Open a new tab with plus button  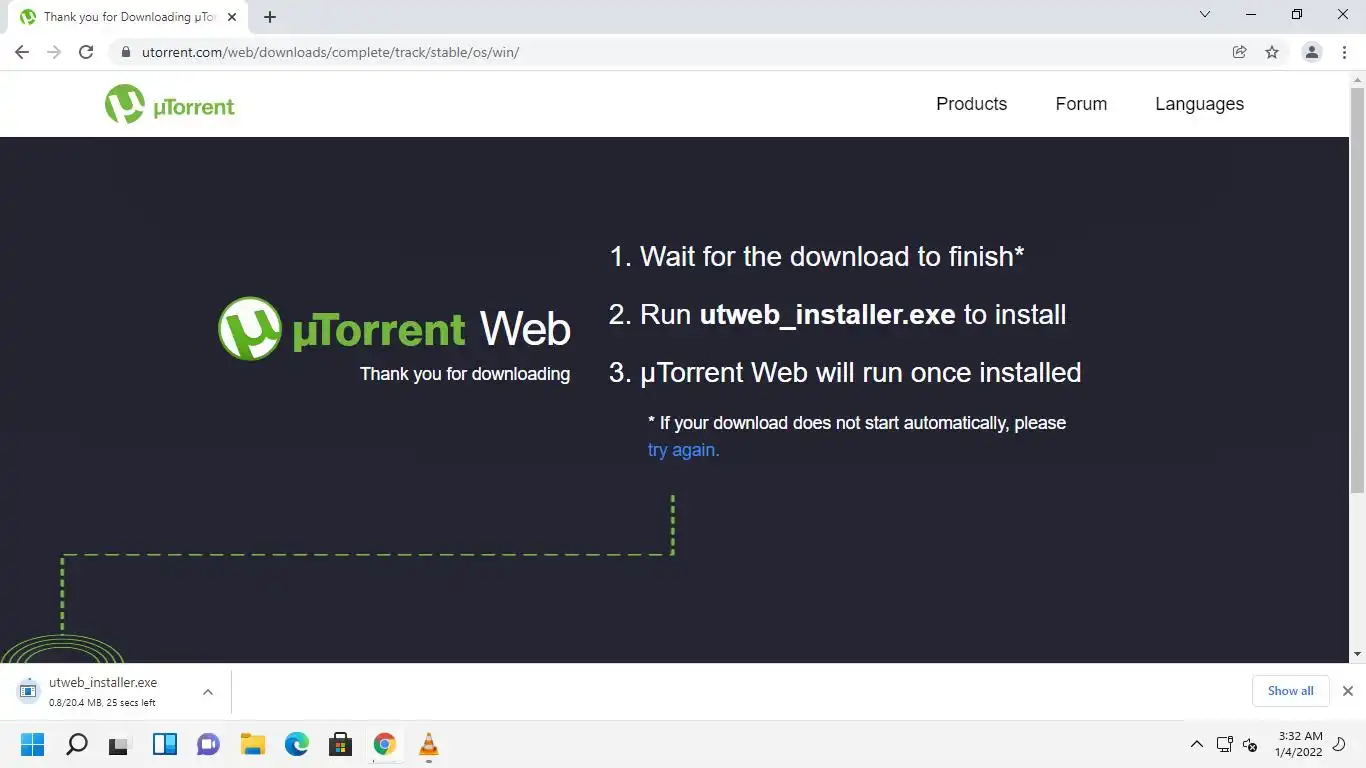coord(270,17)
